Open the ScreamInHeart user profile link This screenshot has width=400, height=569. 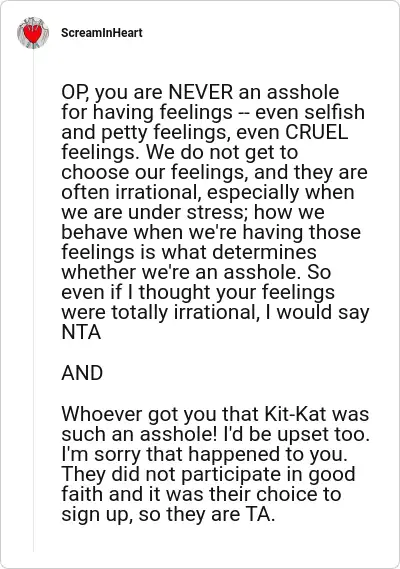[102, 33]
